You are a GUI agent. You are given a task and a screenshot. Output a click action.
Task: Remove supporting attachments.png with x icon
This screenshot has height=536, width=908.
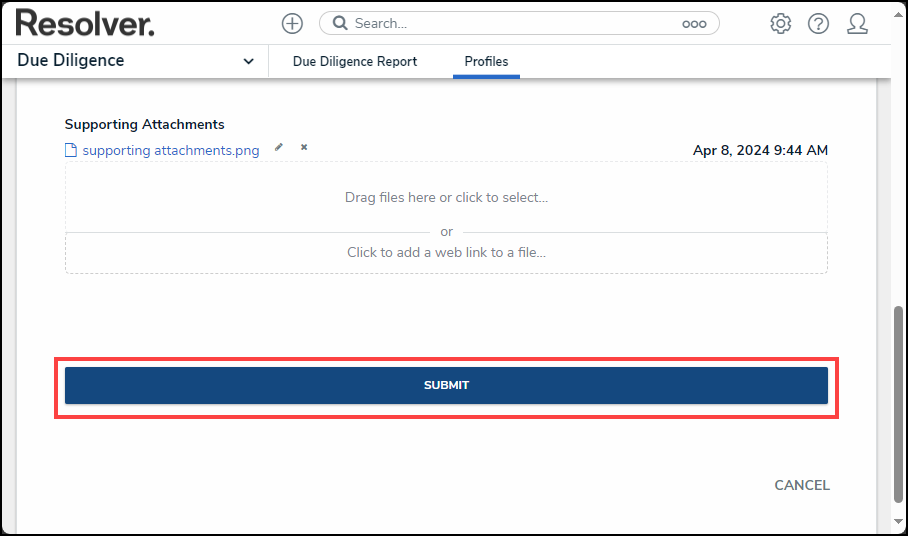(304, 147)
